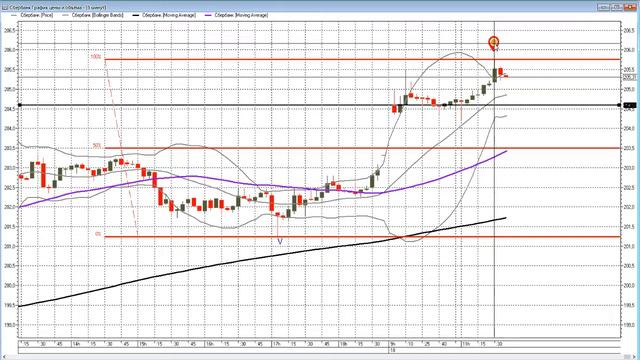640x360 pixels.
Task: Select the dashed Fibonacci trend line
Action: pos(122,148)
